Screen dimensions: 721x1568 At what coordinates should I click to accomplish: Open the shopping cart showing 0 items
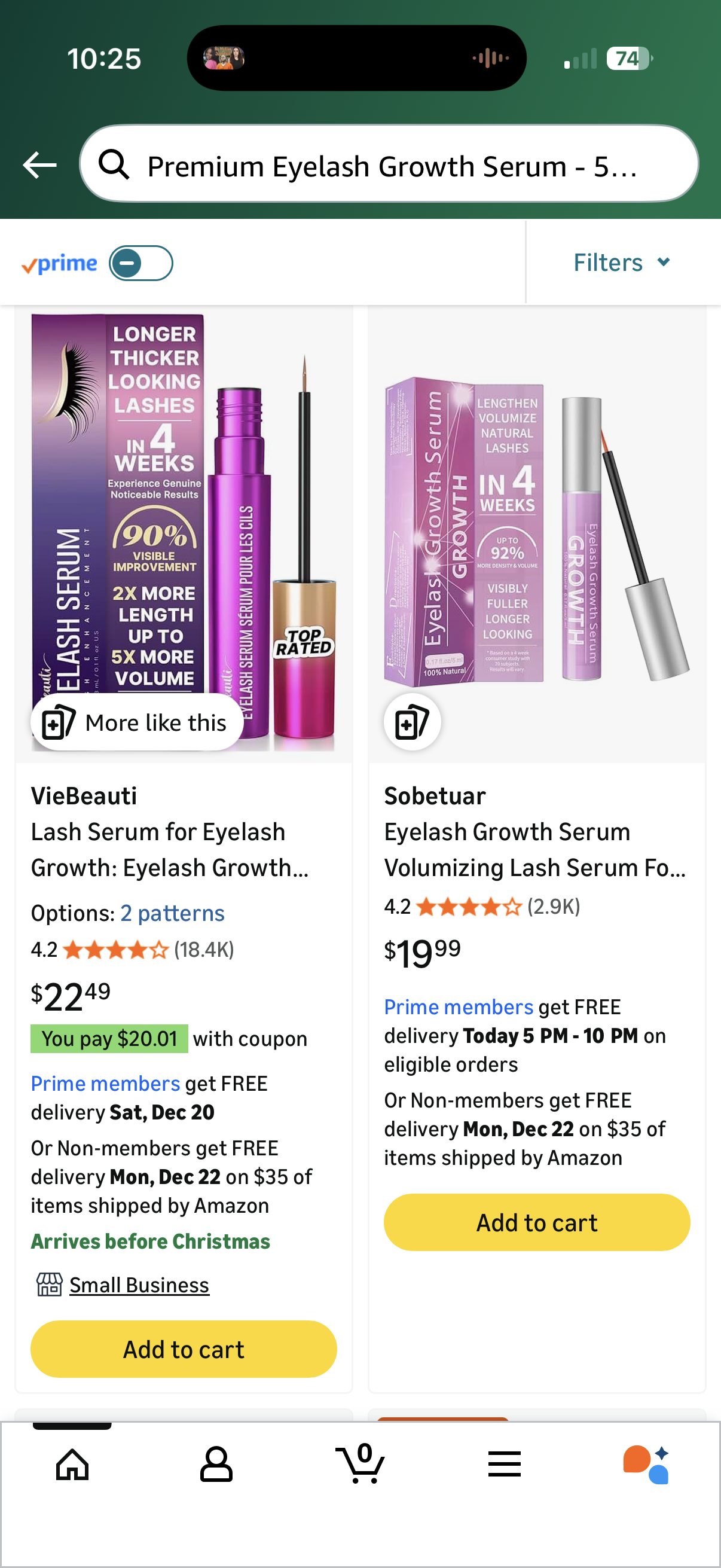point(360,1465)
